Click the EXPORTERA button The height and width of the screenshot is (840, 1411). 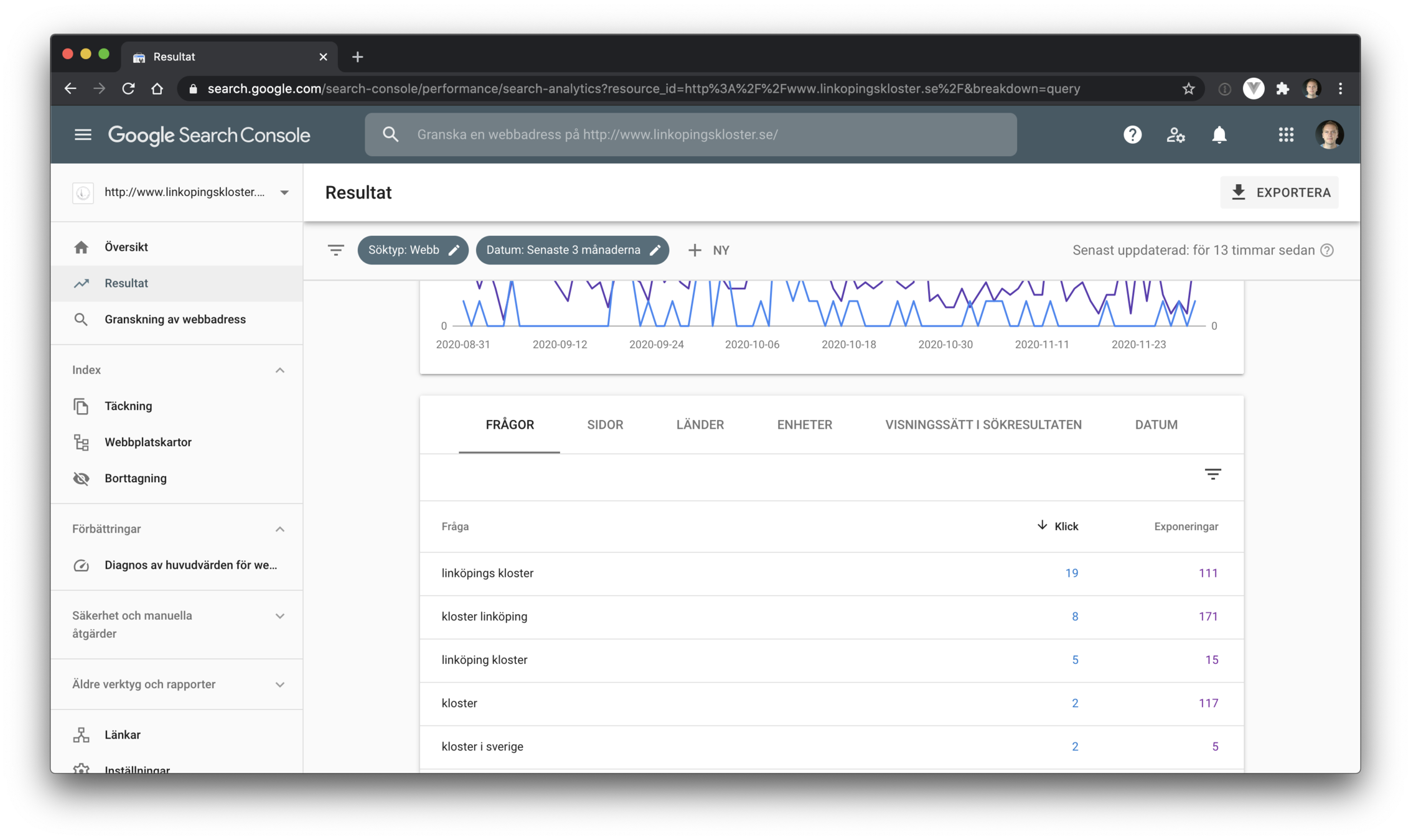click(1279, 192)
